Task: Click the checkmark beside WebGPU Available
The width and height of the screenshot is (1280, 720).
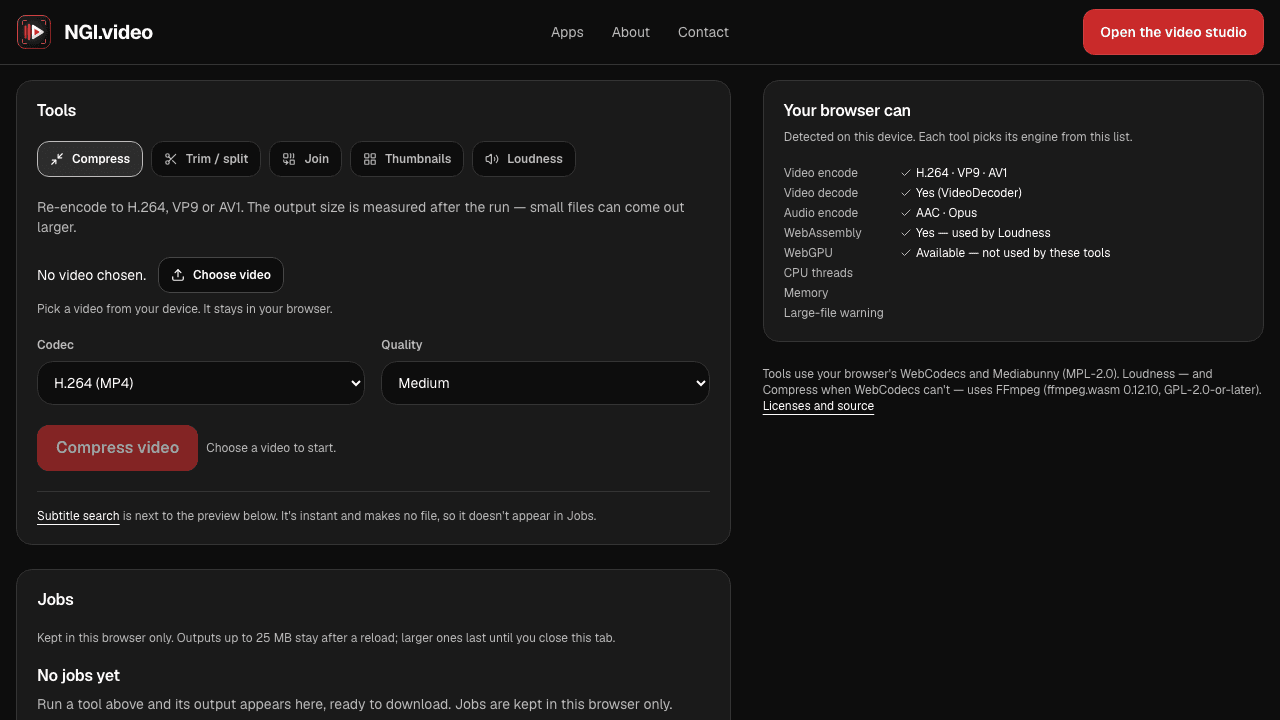Action: [906, 253]
